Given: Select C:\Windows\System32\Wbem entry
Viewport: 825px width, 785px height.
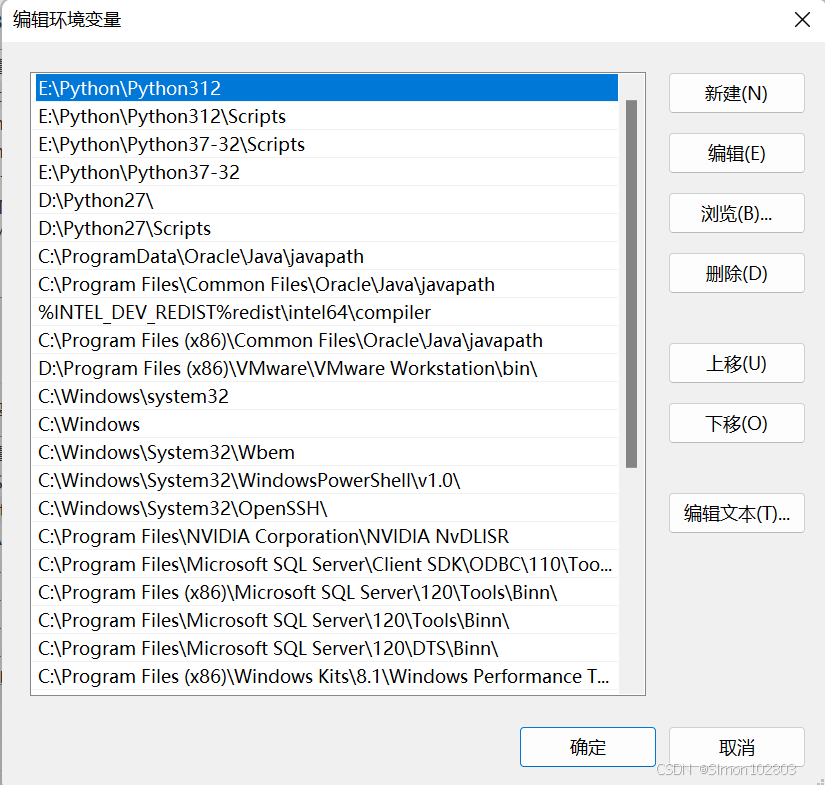Looking at the screenshot, I should [x=327, y=452].
